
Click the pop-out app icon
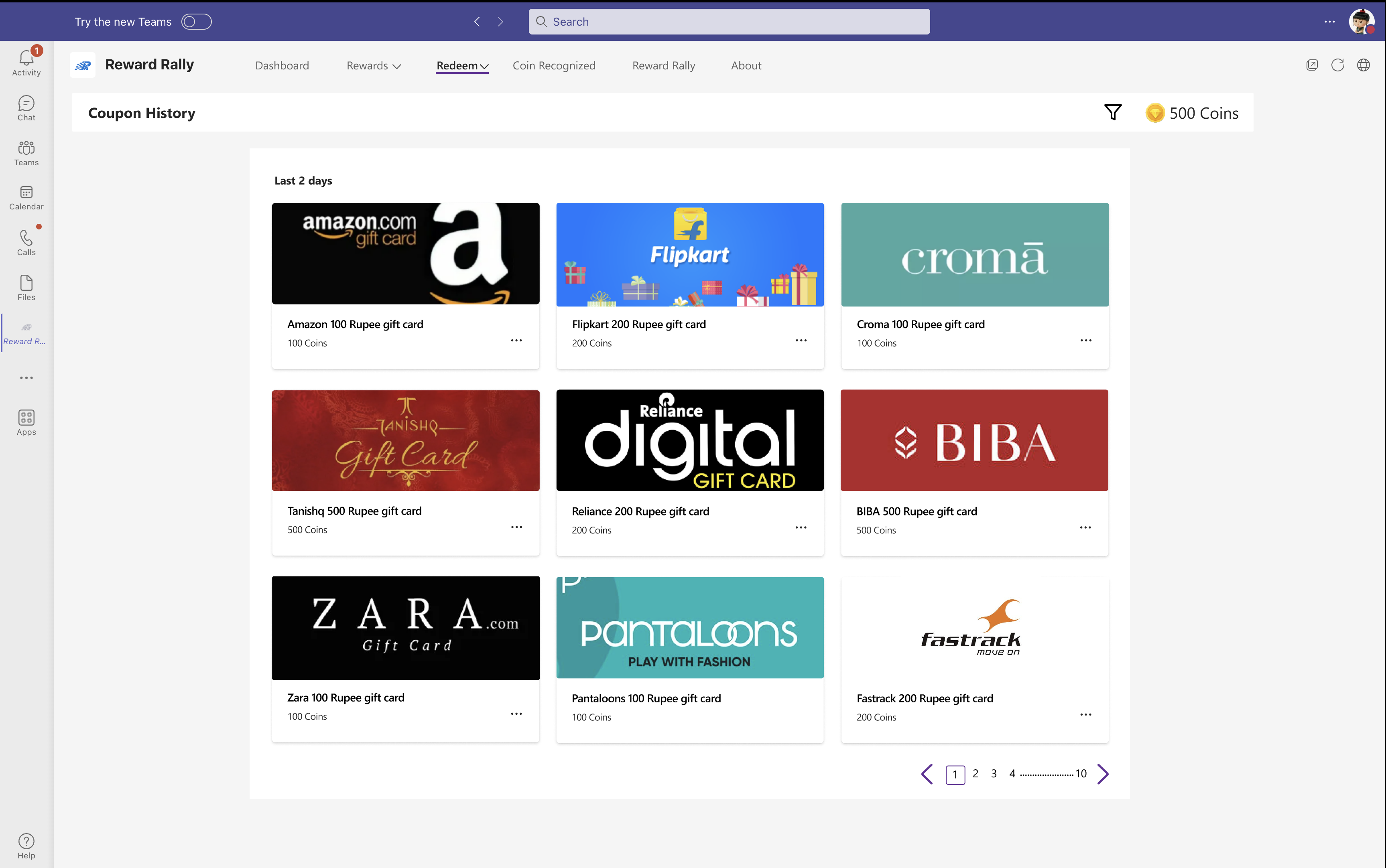click(x=1312, y=65)
